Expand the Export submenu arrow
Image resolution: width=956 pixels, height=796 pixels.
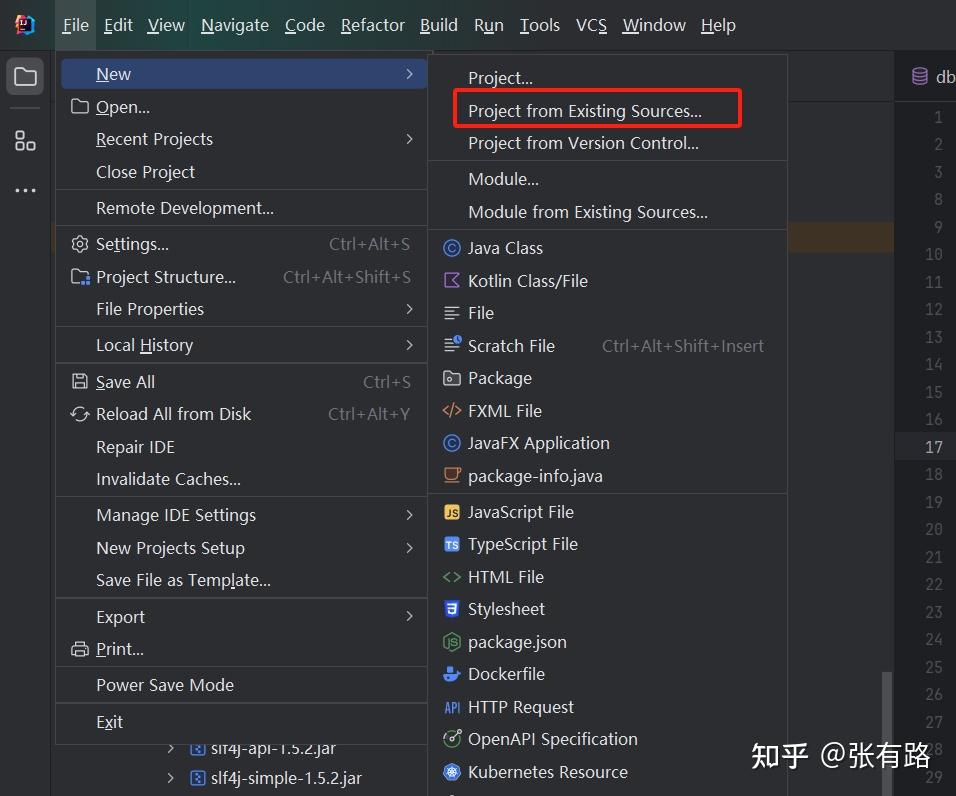(x=409, y=617)
